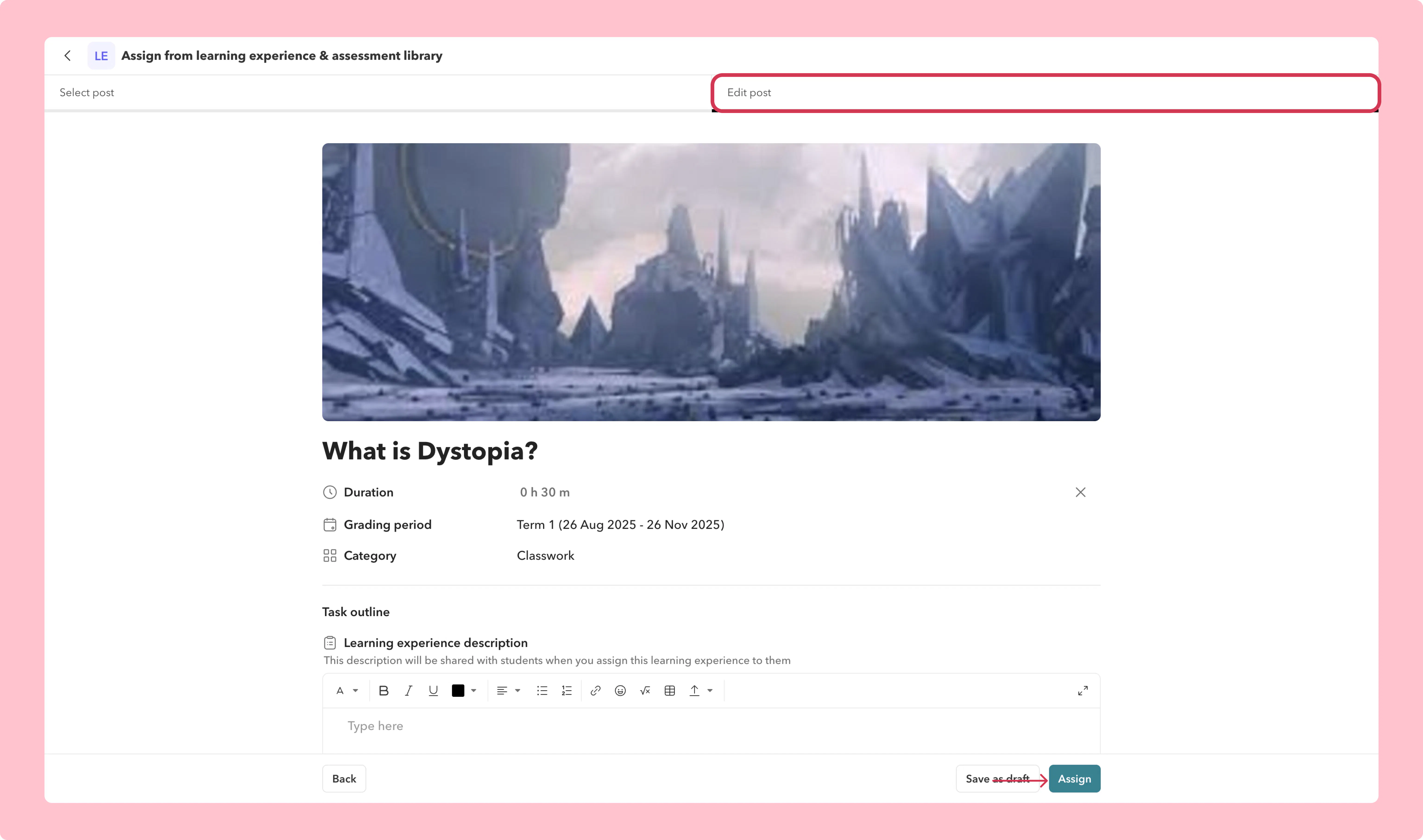Image resolution: width=1423 pixels, height=840 pixels.
Task: Insert a numbered list
Action: coord(567,691)
